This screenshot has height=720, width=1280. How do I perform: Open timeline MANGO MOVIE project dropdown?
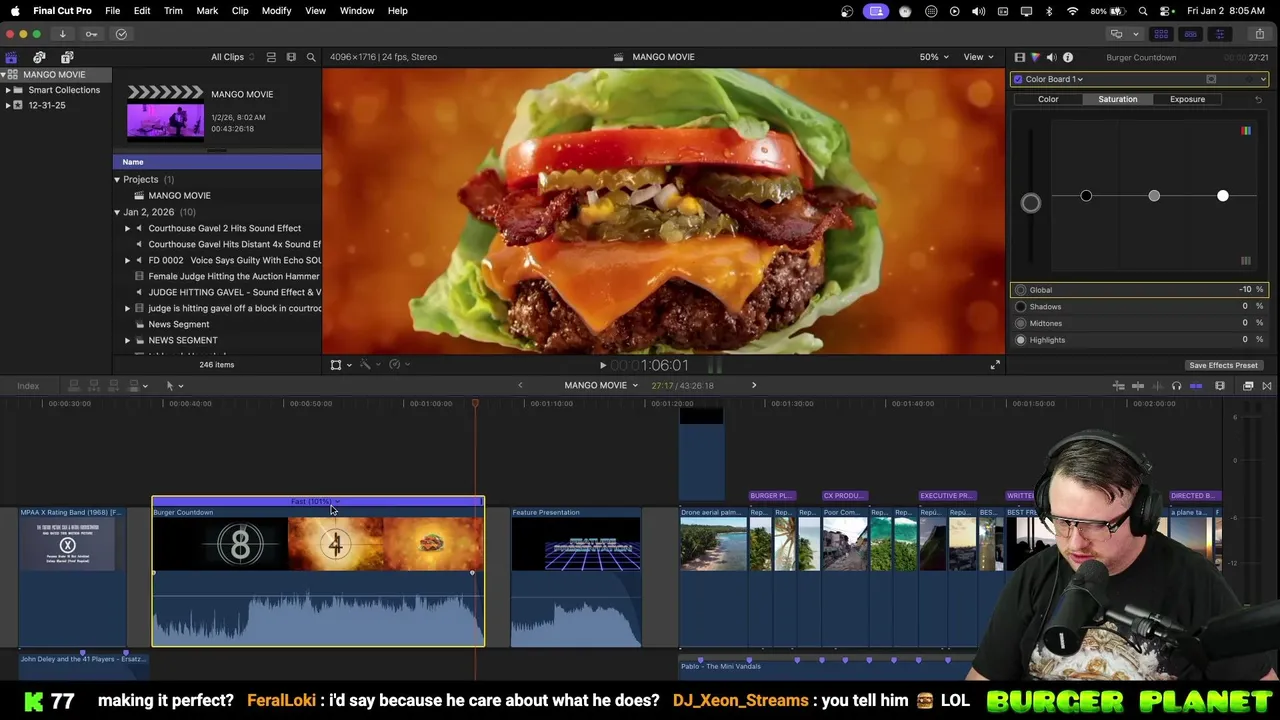pyautogui.click(x=601, y=386)
